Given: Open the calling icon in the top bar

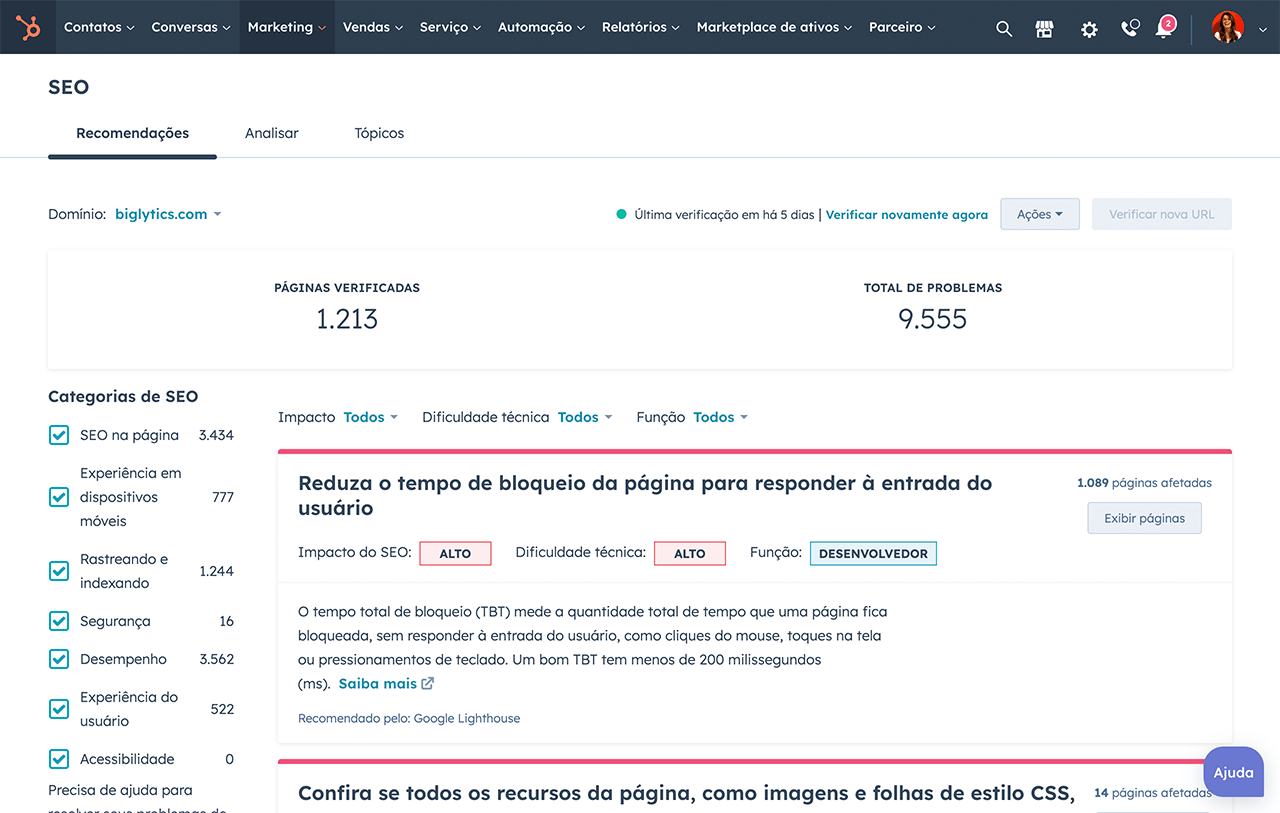Looking at the screenshot, I should (x=1129, y=28).
